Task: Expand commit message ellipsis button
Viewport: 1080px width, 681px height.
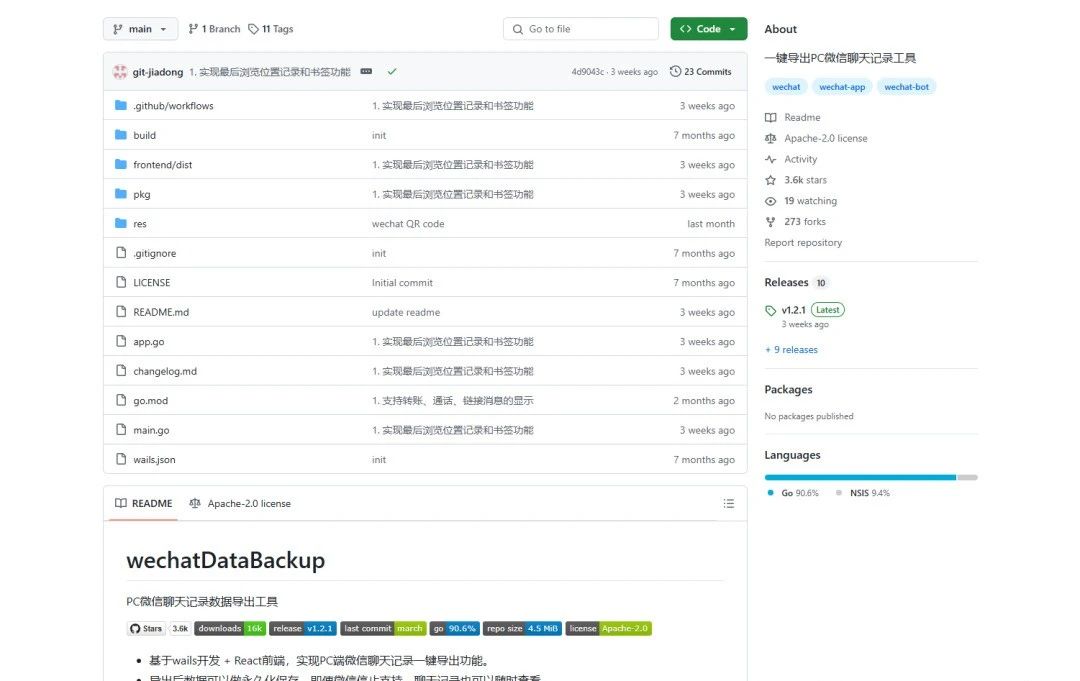Action: click(366, 72)
